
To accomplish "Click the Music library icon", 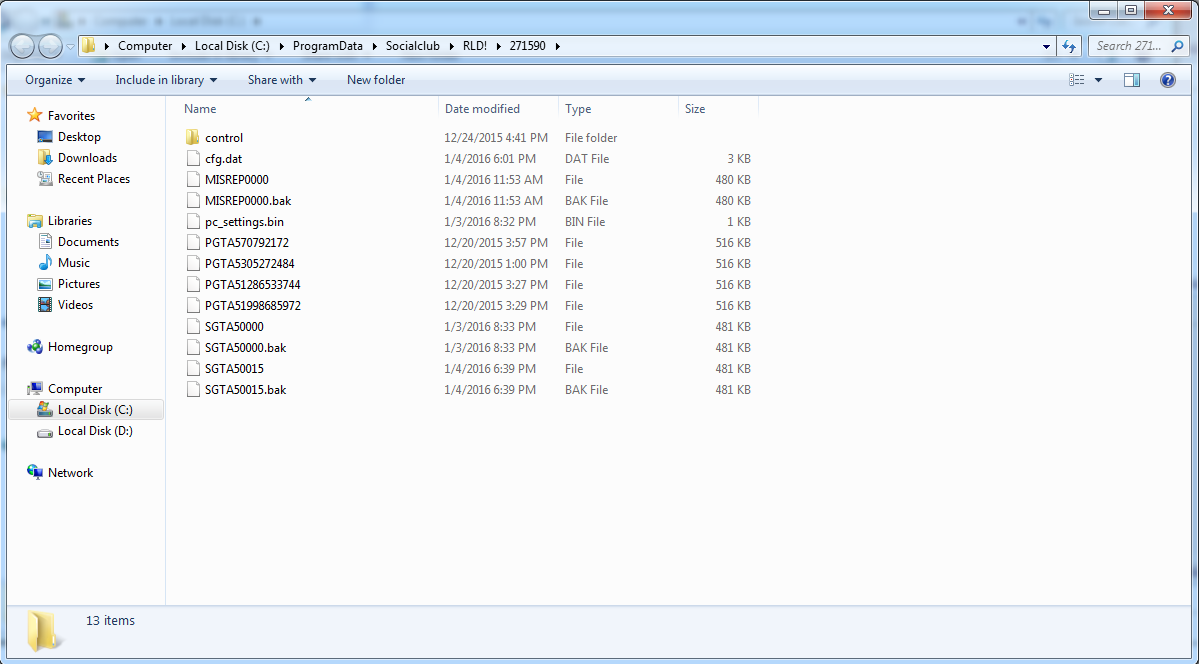I will click(x=45, y=262).
